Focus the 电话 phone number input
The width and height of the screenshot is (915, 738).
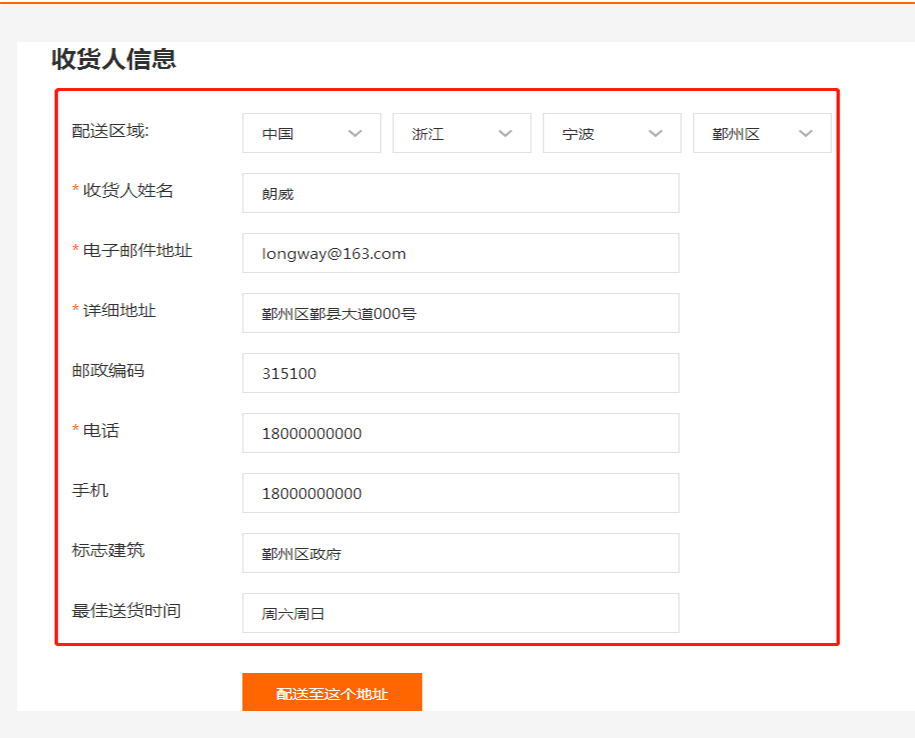[460, 433]
